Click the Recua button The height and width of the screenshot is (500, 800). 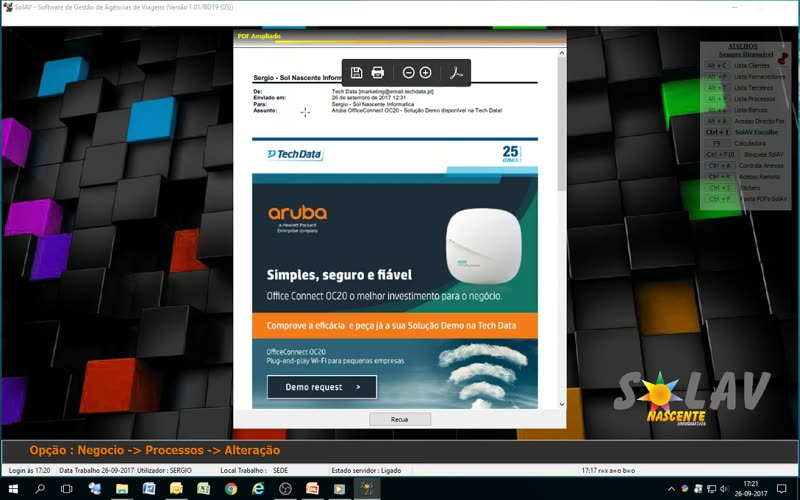(x=400, y=419)
